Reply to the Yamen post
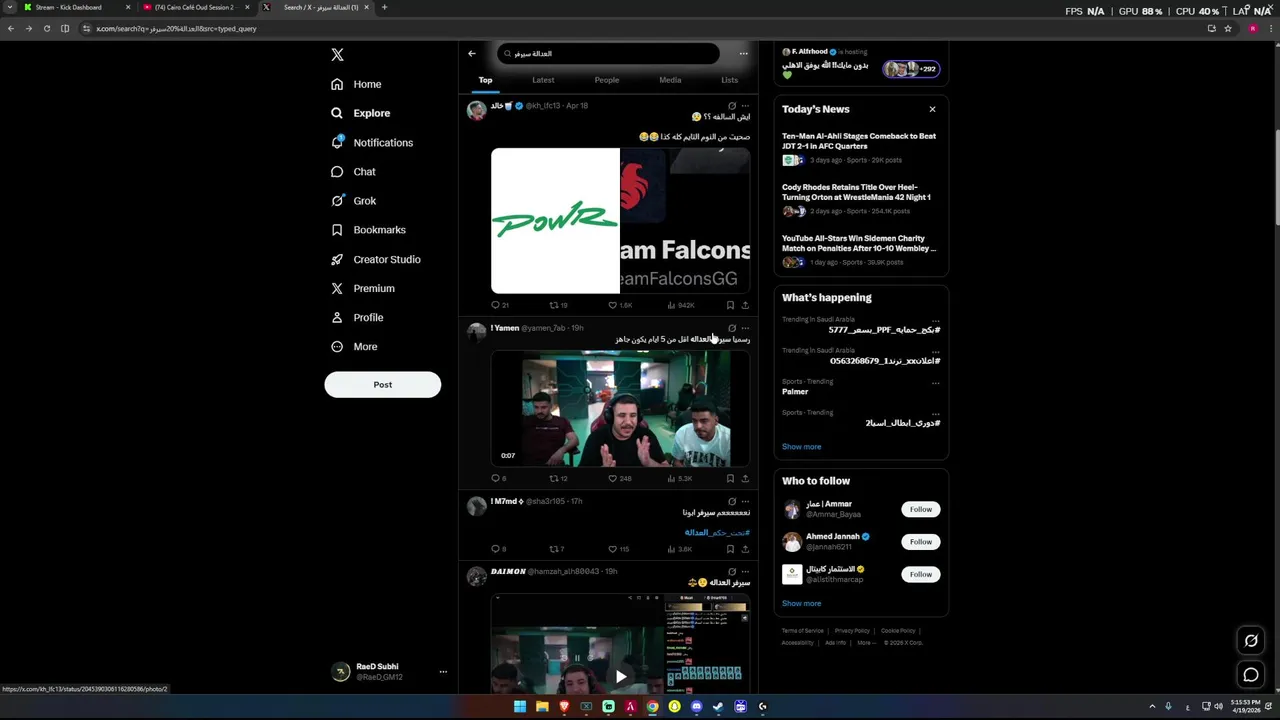 coord(499,478)
